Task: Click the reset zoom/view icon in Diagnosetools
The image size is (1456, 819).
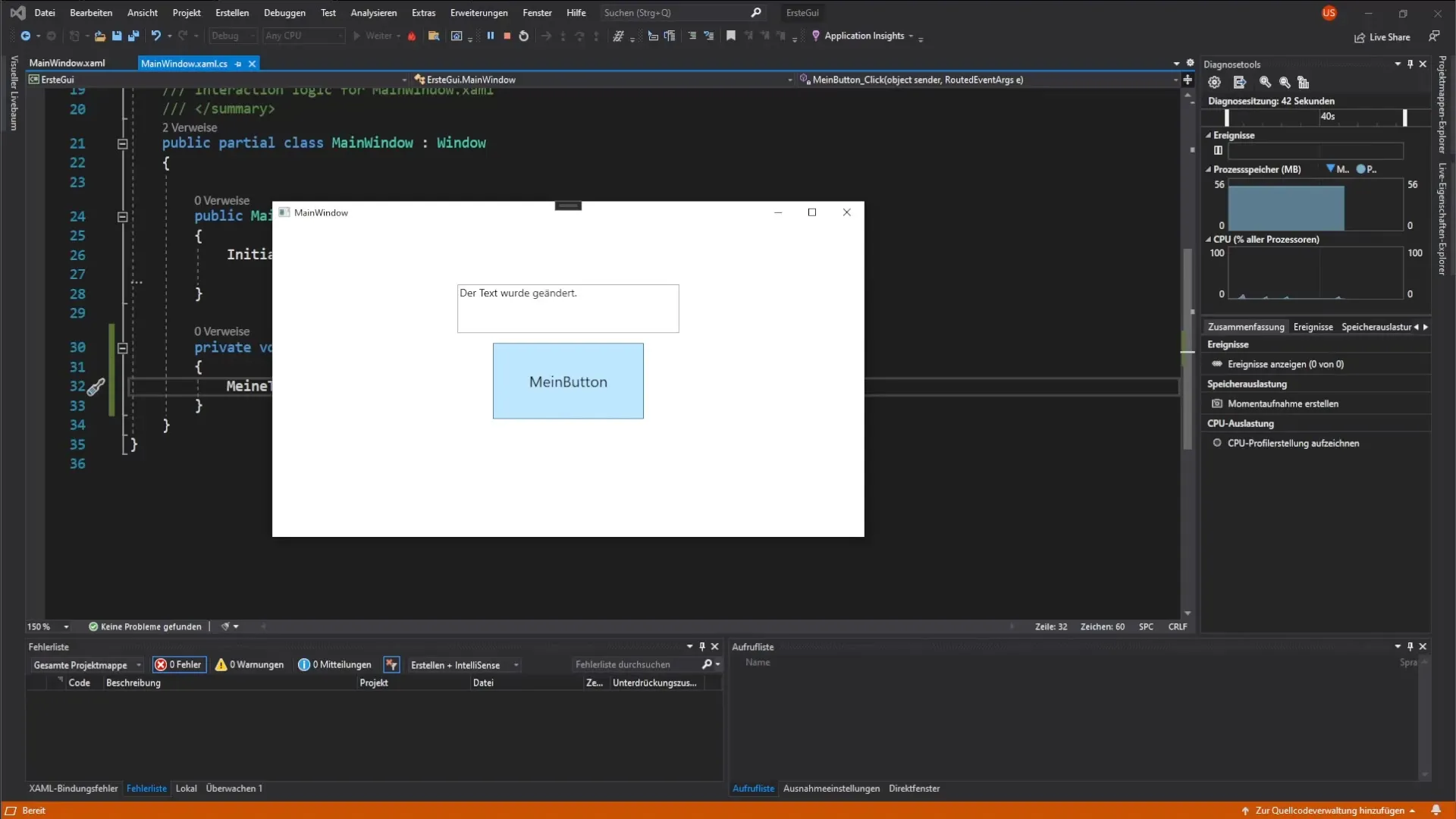Action: click(1304, 82)
